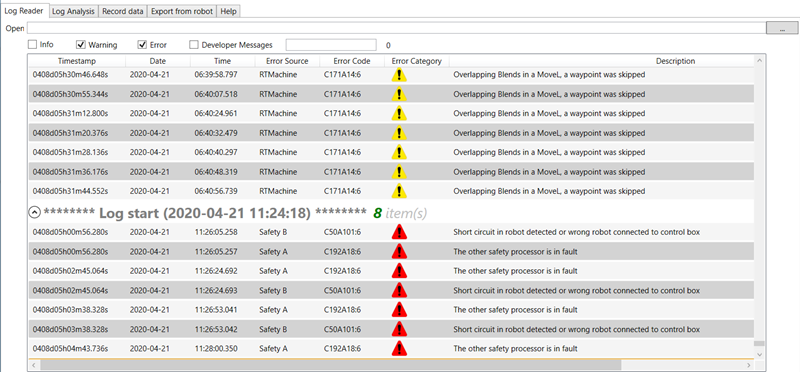800x372 pixels.
Task: Select timestamp 0408d05h31m44.552s
Action: coord(70,191)
